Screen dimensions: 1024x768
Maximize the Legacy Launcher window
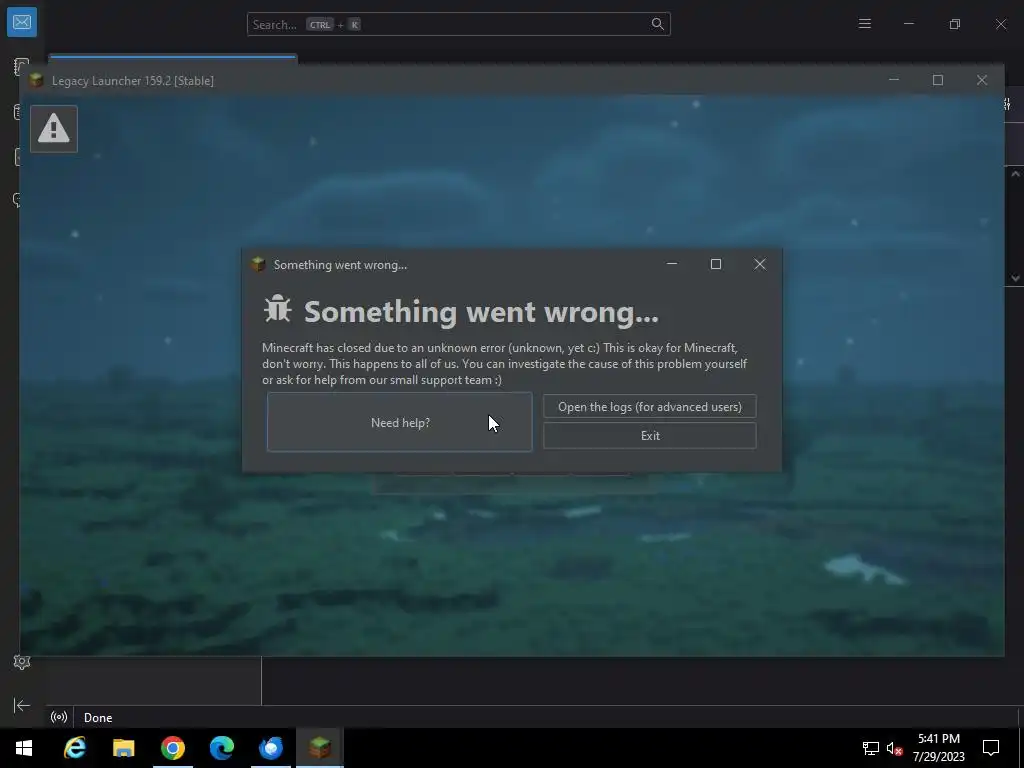tap(938, 80)
